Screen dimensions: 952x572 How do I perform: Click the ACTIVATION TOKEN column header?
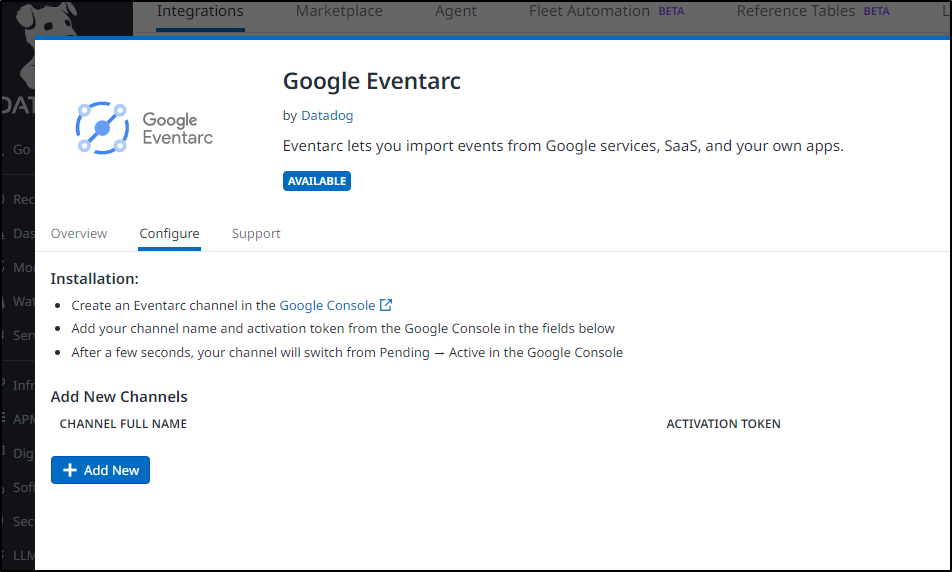723,424
